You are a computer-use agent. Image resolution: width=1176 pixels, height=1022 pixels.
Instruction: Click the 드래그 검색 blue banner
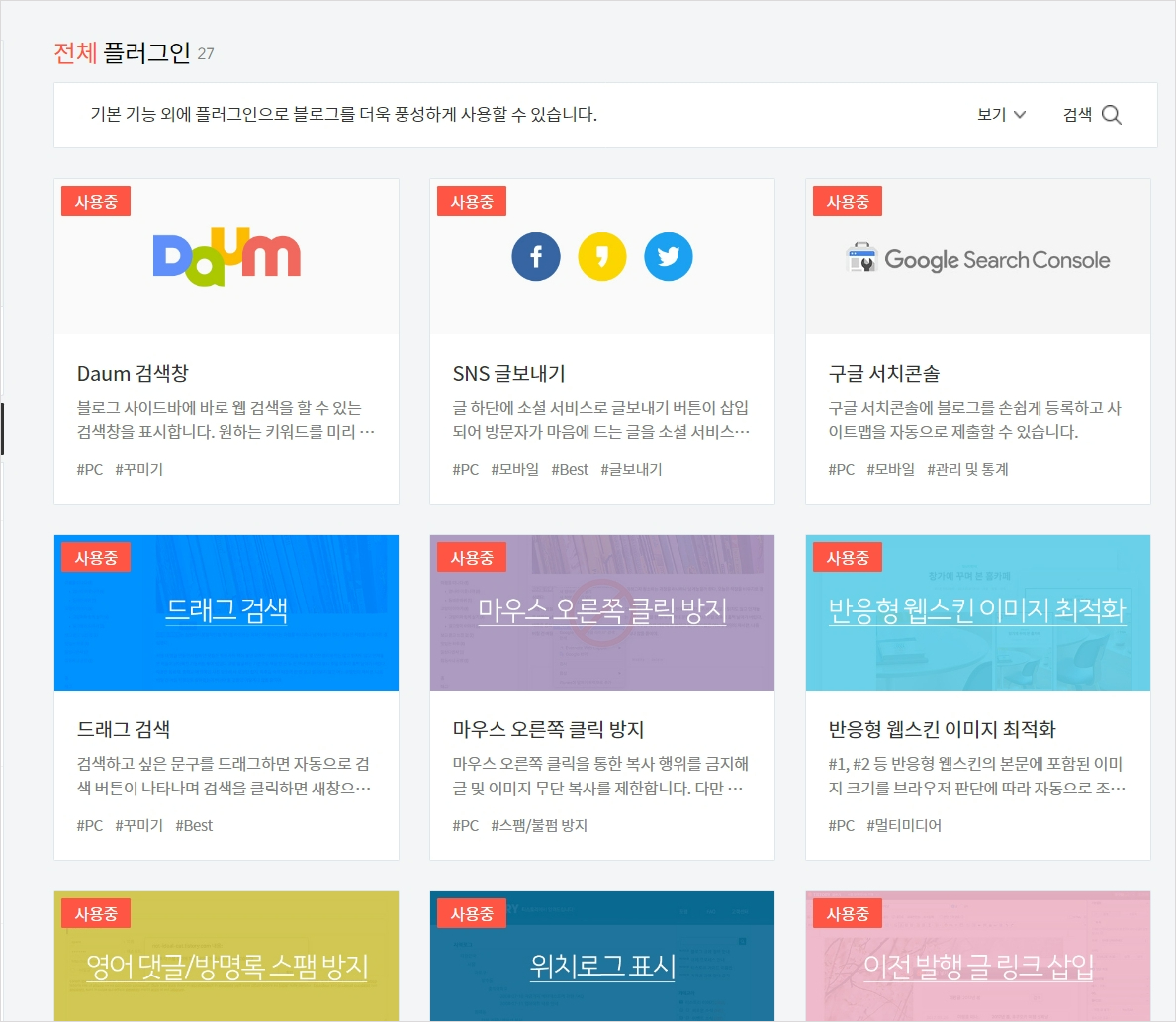coord(226,612)
